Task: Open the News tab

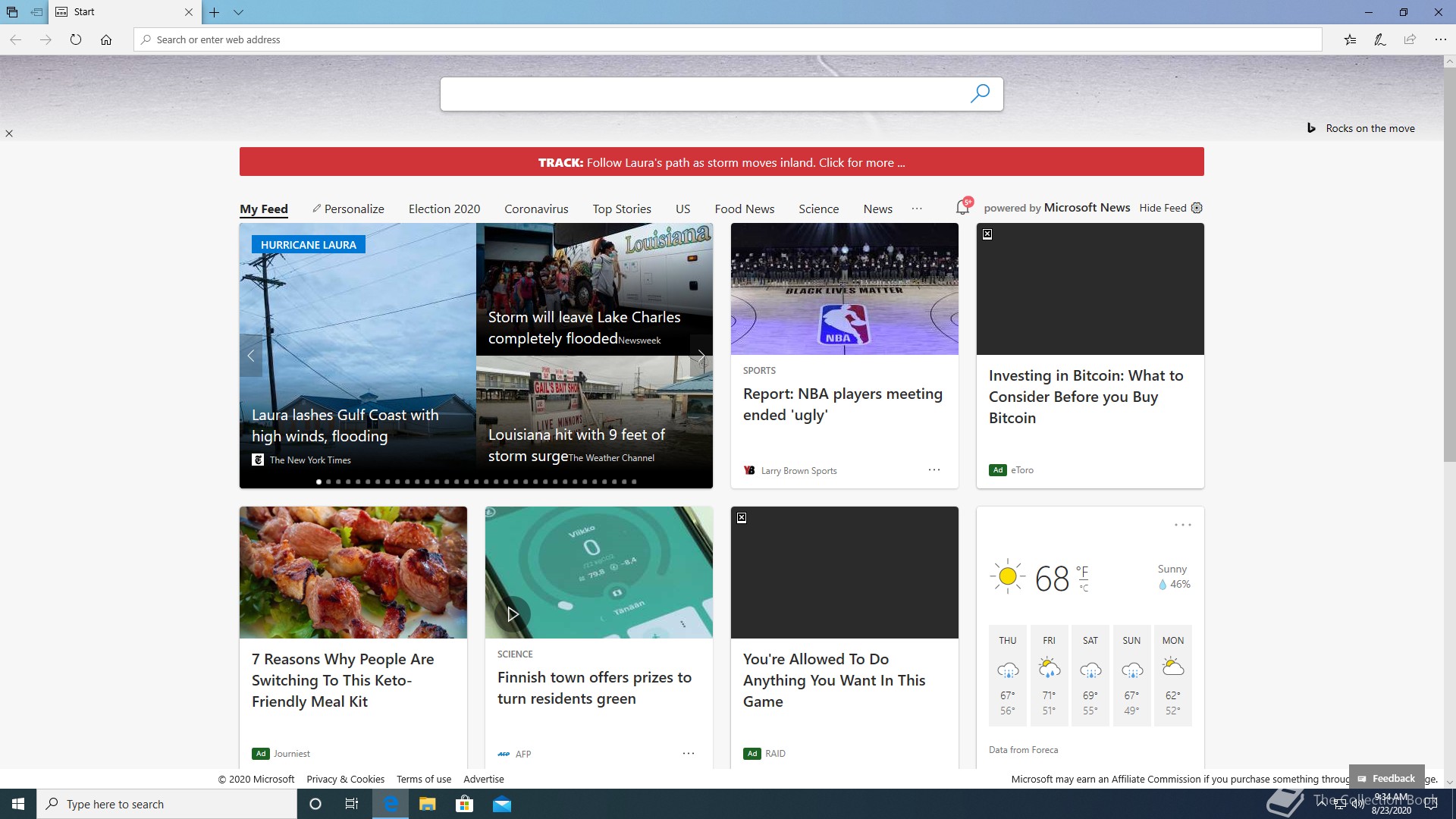Action: pos(878,209)
